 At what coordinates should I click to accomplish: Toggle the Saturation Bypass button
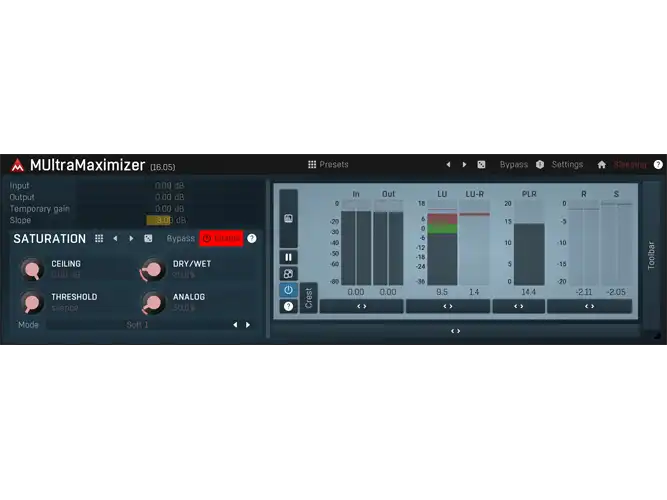(180, 239)
